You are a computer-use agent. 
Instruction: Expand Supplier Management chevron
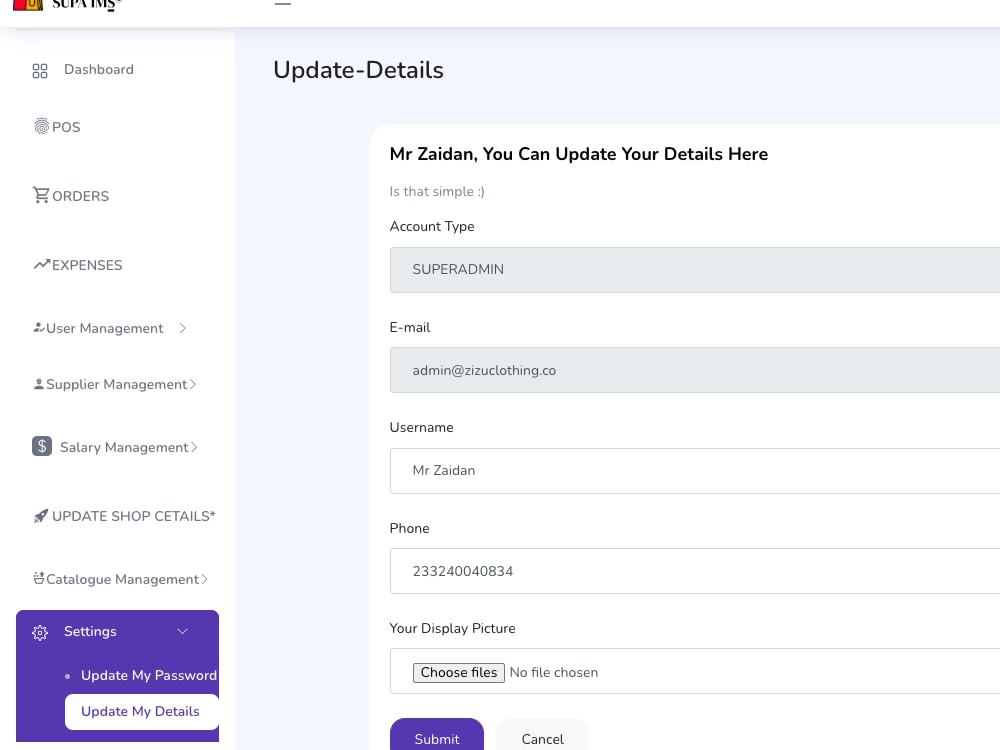193,384
